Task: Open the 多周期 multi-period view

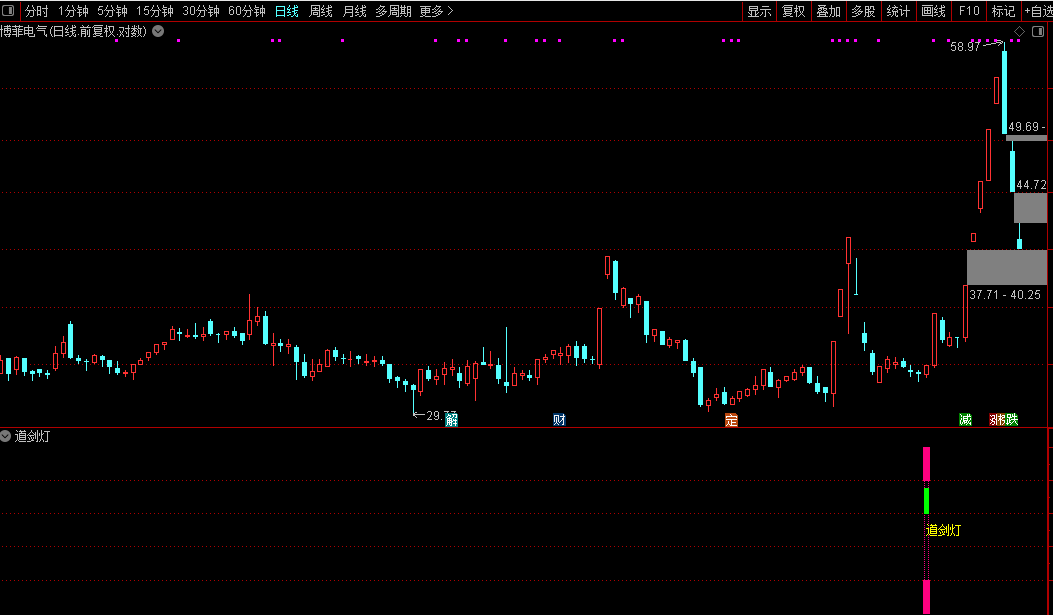Action: pos(394,11)
